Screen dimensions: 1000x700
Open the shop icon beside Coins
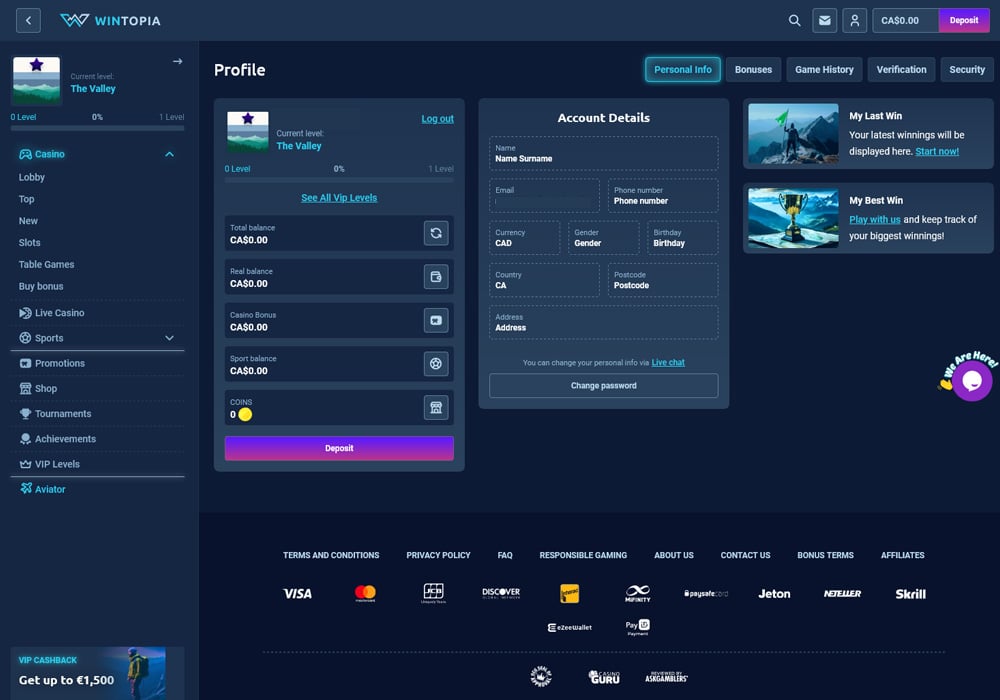436,407
